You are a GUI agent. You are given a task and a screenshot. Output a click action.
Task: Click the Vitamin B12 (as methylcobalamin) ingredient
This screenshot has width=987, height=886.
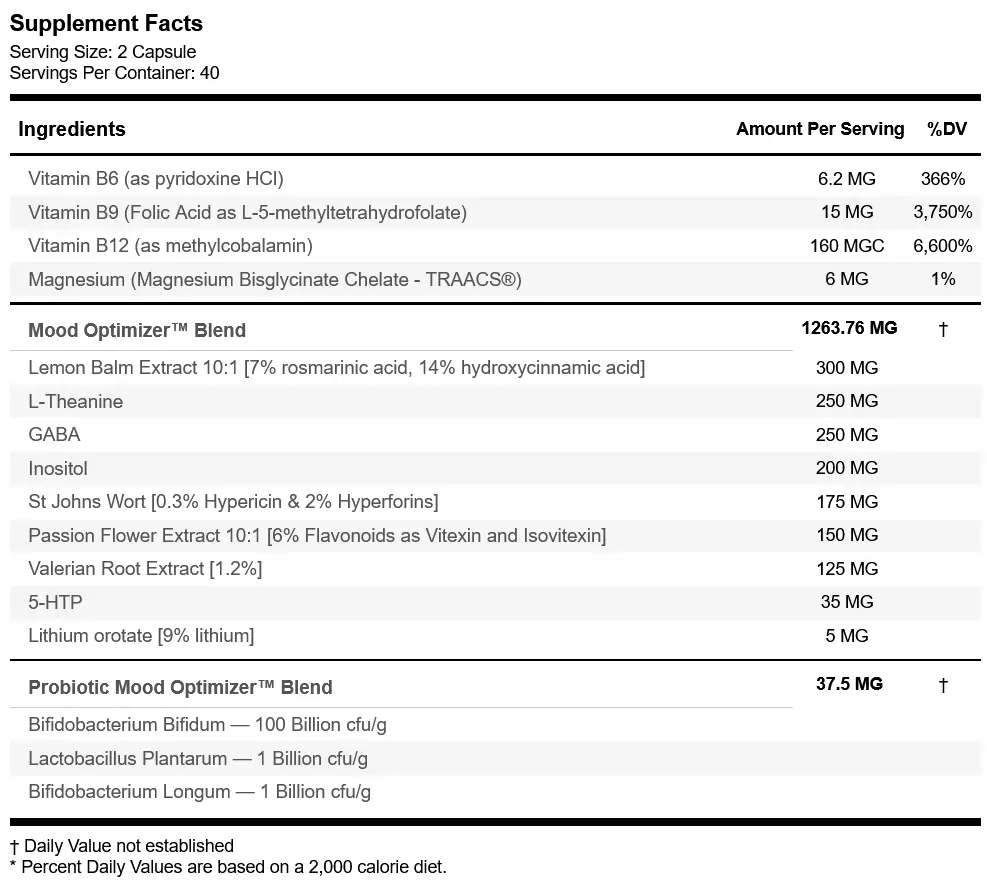pyautogui.click(x=171, y=245)
